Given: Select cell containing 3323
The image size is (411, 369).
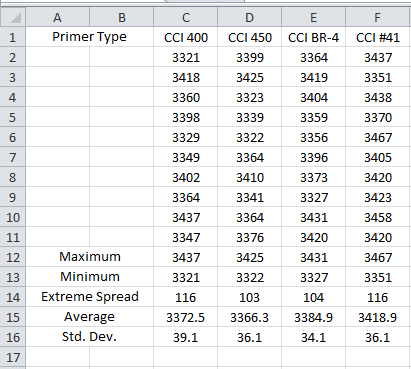Looking at the screenshot, I should point(250,97).
